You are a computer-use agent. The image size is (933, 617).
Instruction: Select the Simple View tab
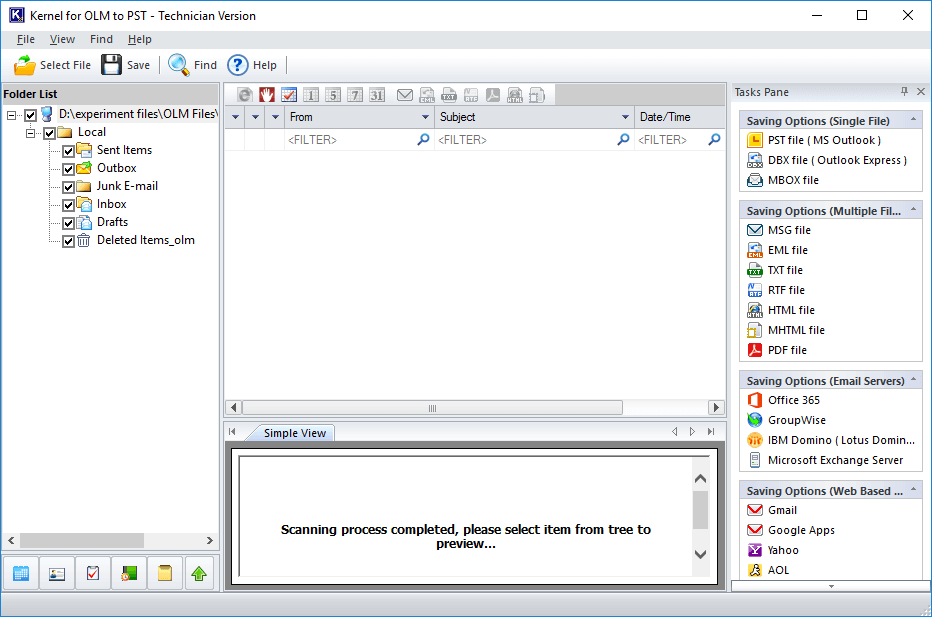click(x=295, y=433)
